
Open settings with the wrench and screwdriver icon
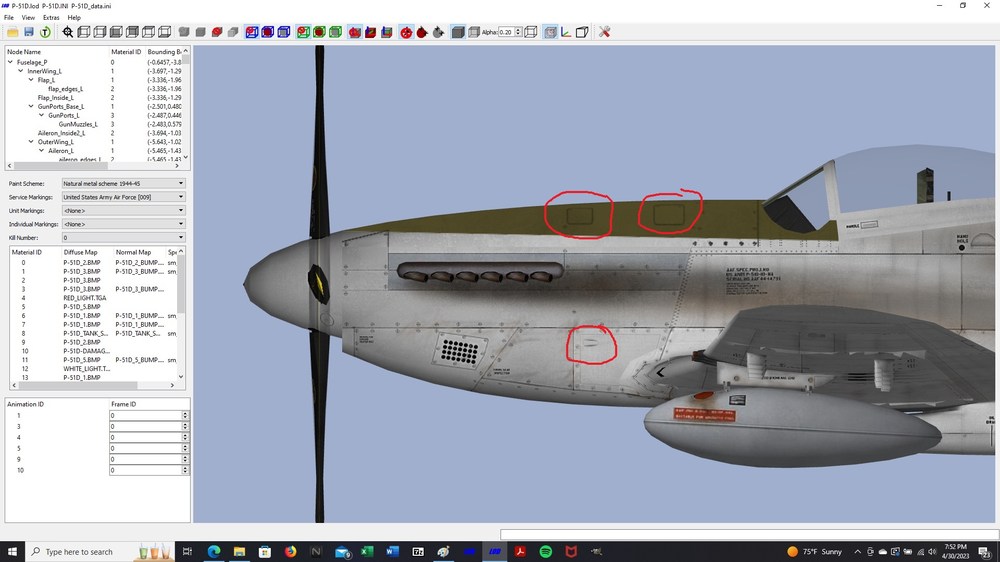604,32
